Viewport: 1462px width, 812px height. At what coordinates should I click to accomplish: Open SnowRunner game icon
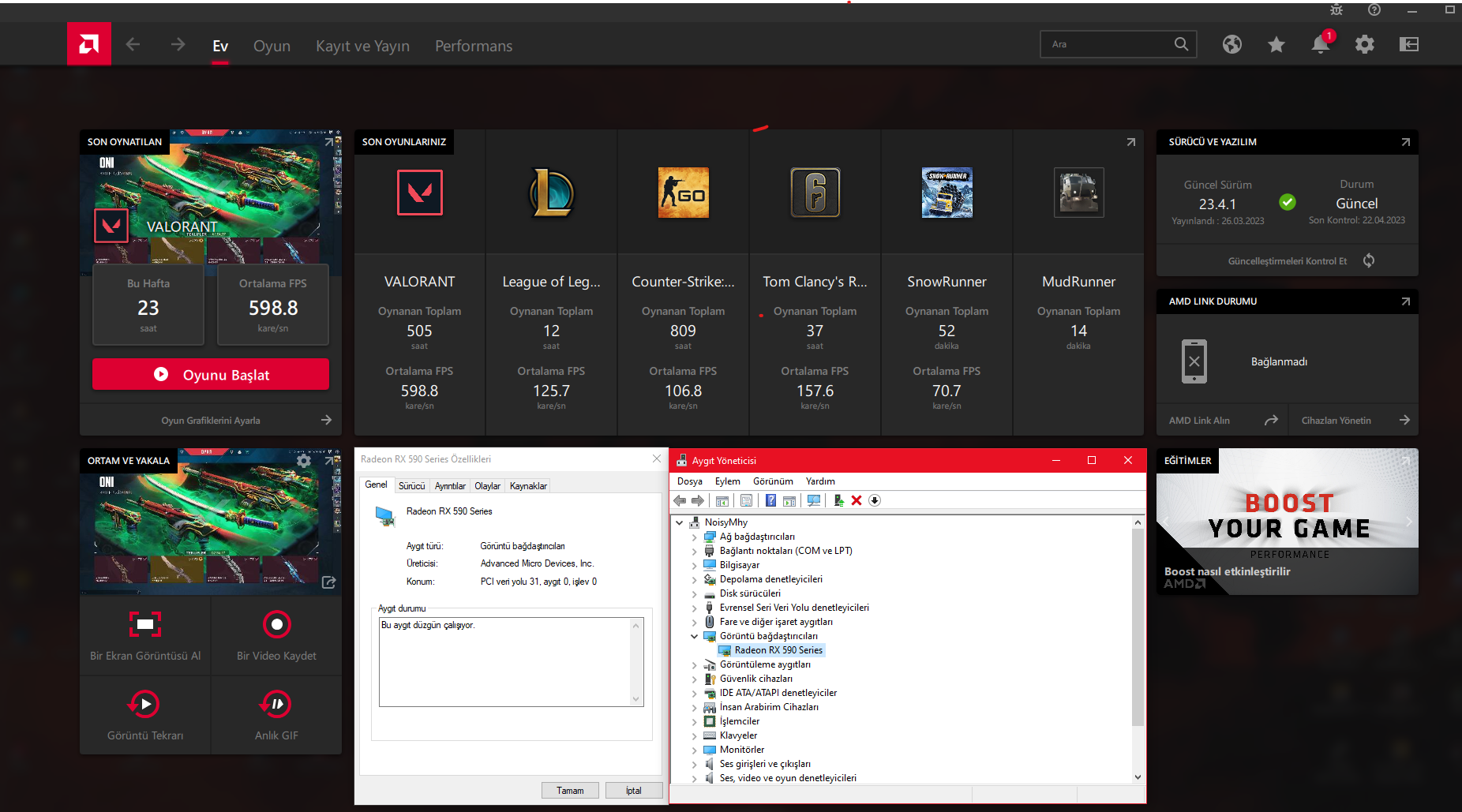[947, 193]
